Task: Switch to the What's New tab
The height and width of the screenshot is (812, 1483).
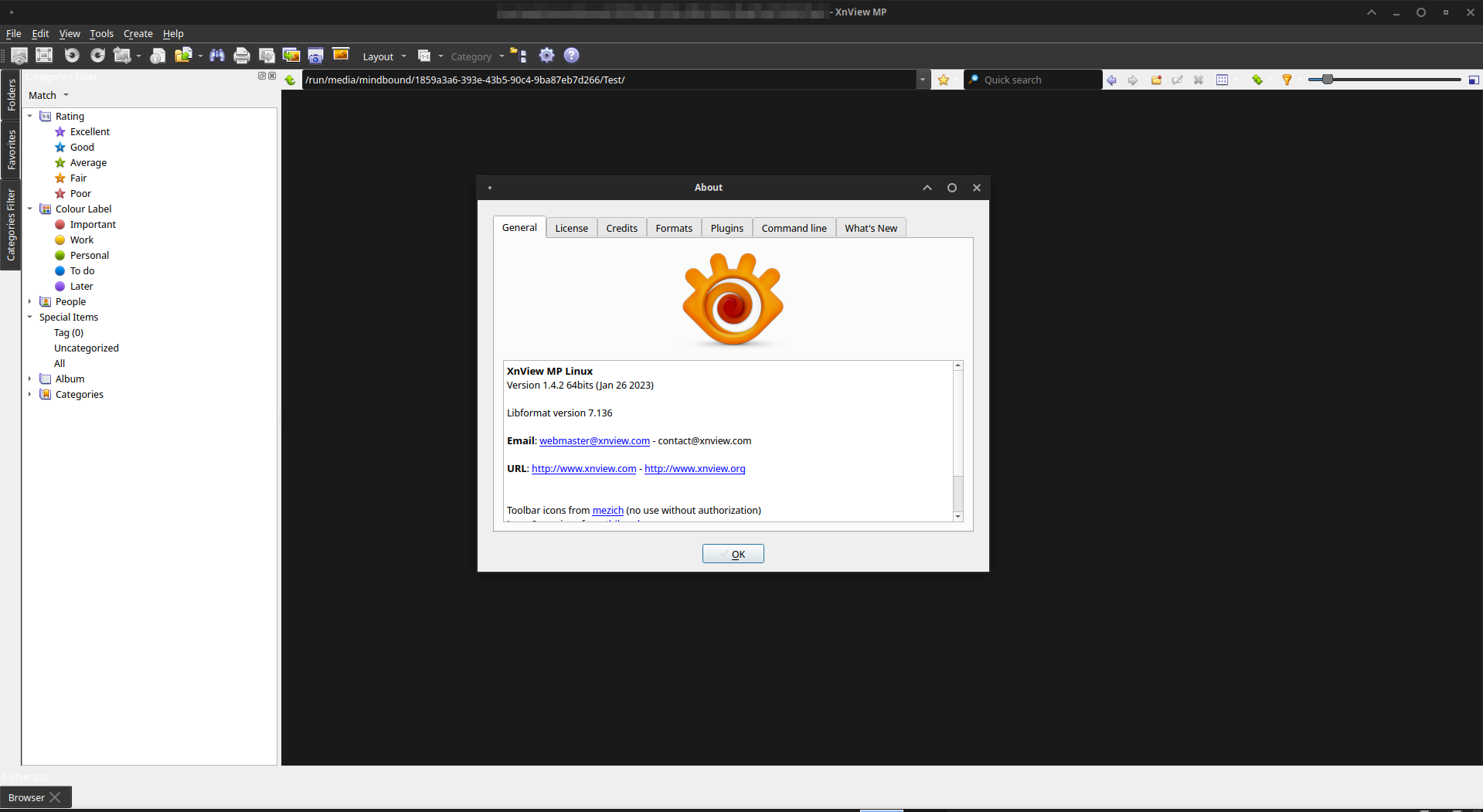Action: pyautogui.click(x=871, y=228)
